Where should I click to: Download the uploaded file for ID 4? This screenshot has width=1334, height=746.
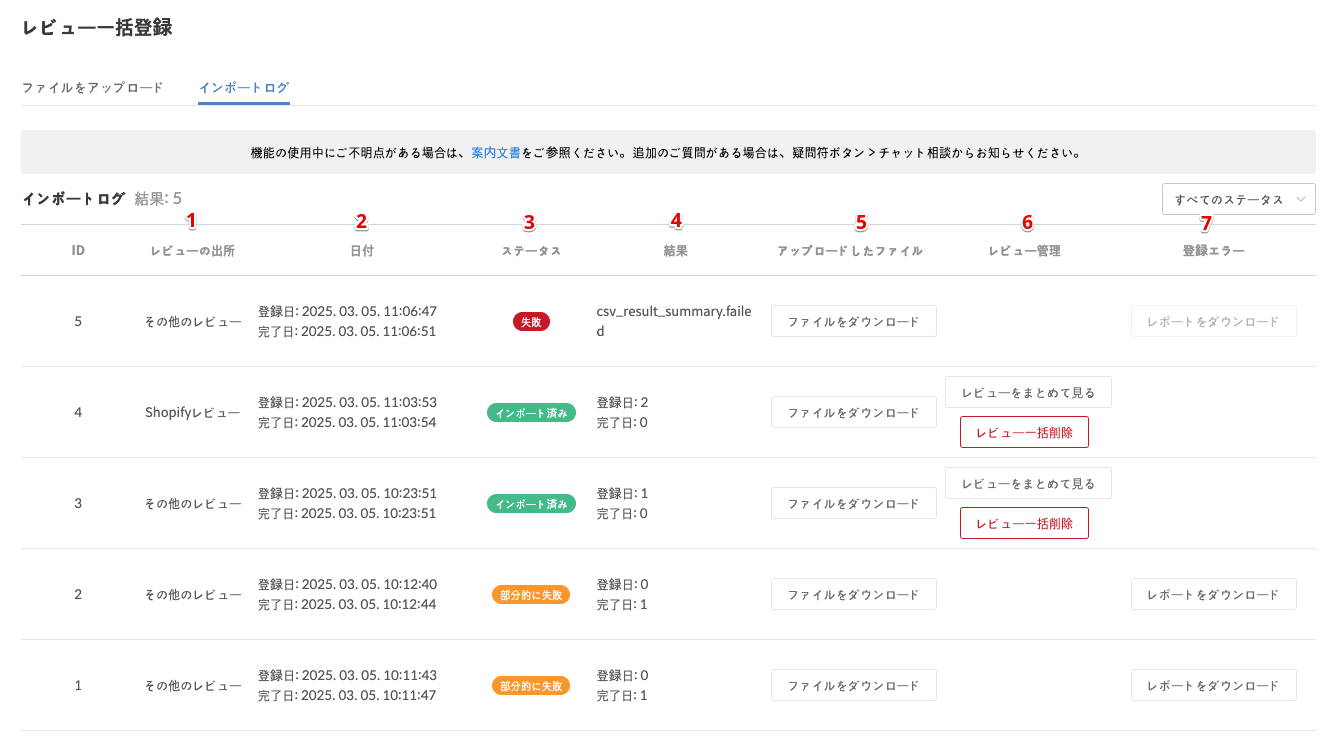[x=853, y=412]
